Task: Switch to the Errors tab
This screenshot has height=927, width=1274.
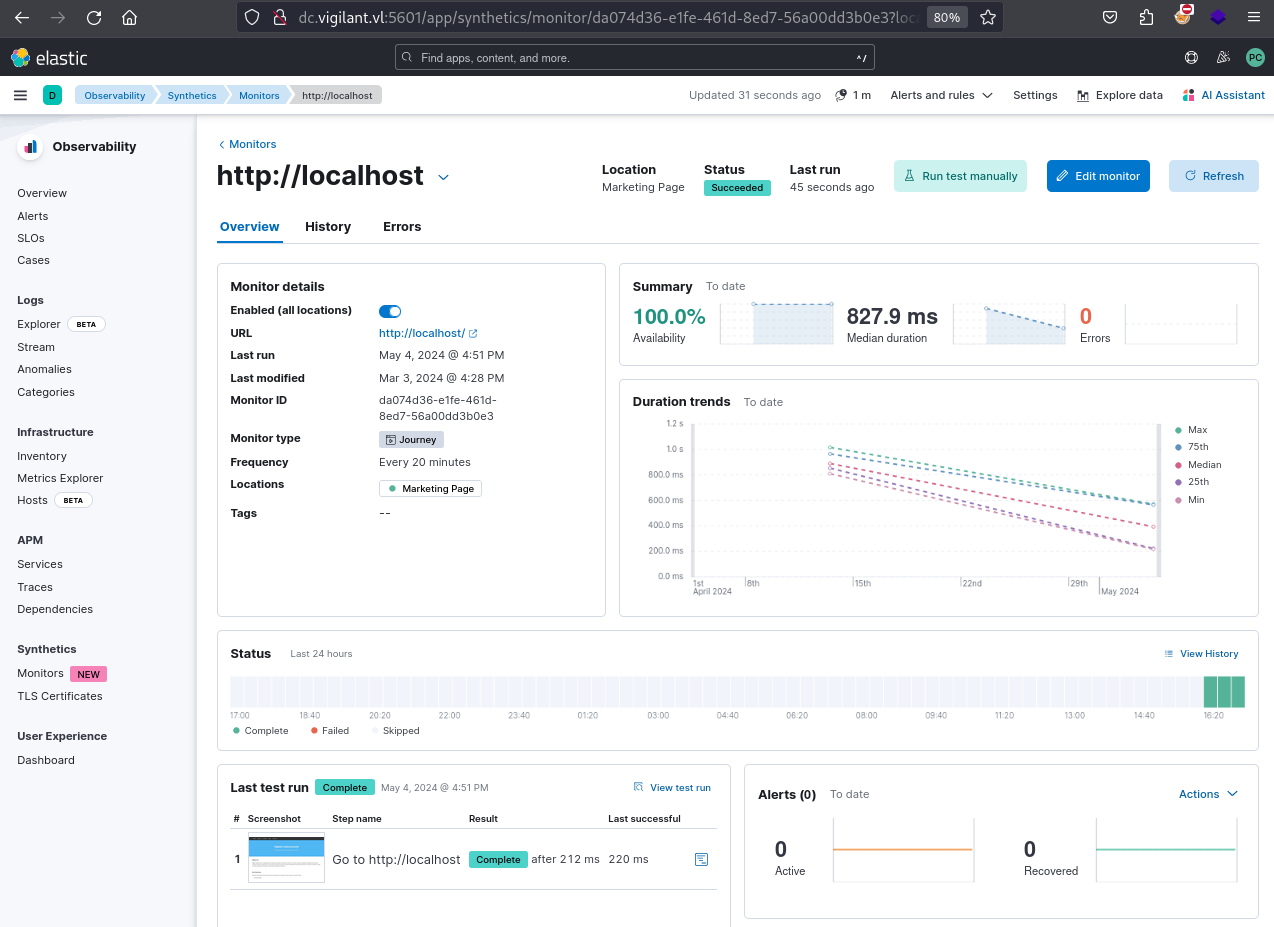Action: point(402,227)
